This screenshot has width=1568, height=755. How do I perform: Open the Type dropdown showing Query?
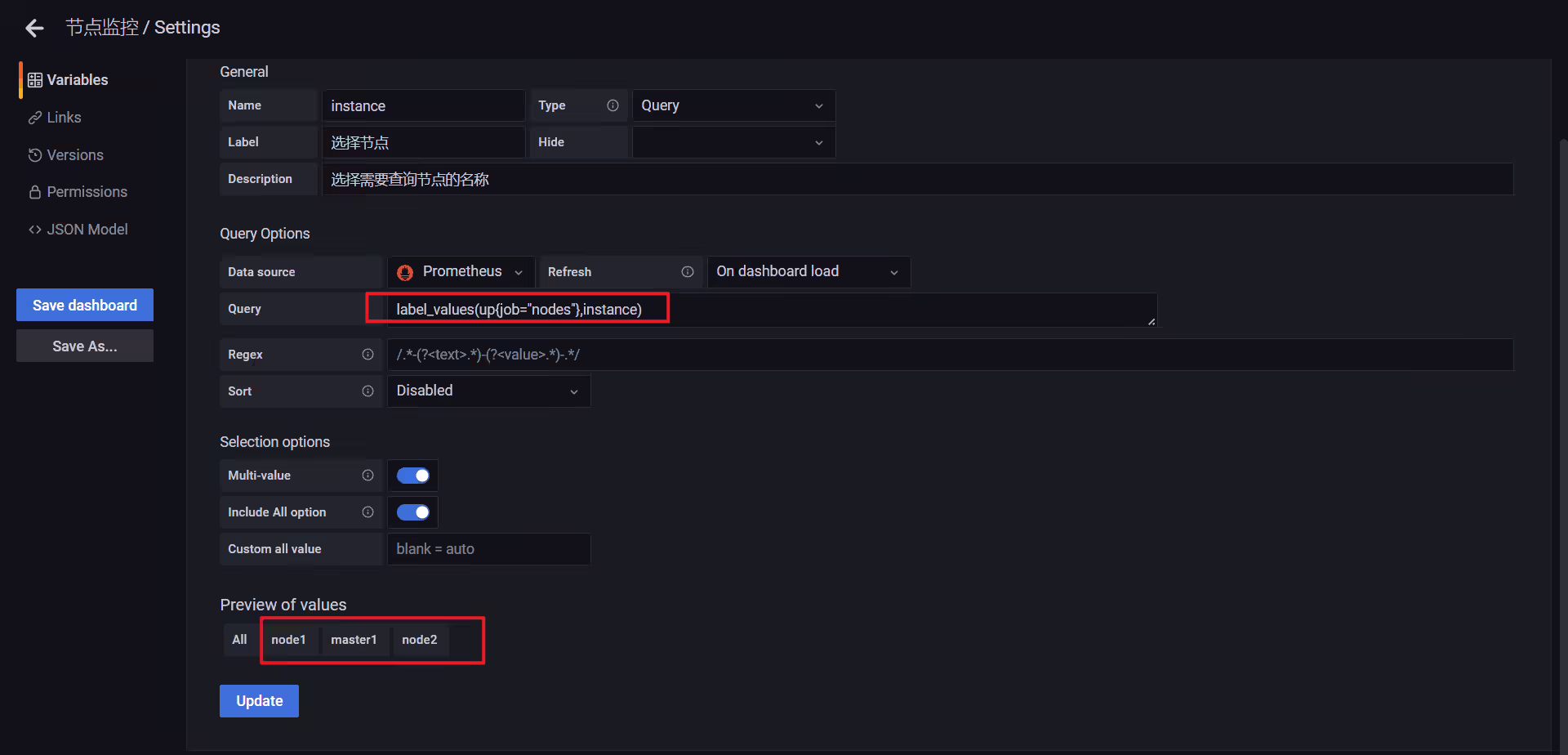coord(733,105)
